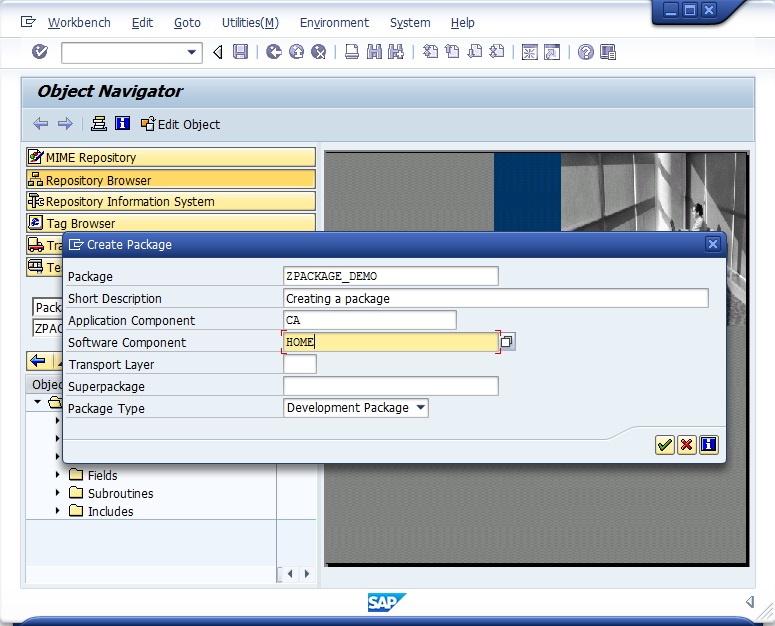Open the Package Type dropdown
Viewport: 775px width, 626px height.
(x=421, y=408)
